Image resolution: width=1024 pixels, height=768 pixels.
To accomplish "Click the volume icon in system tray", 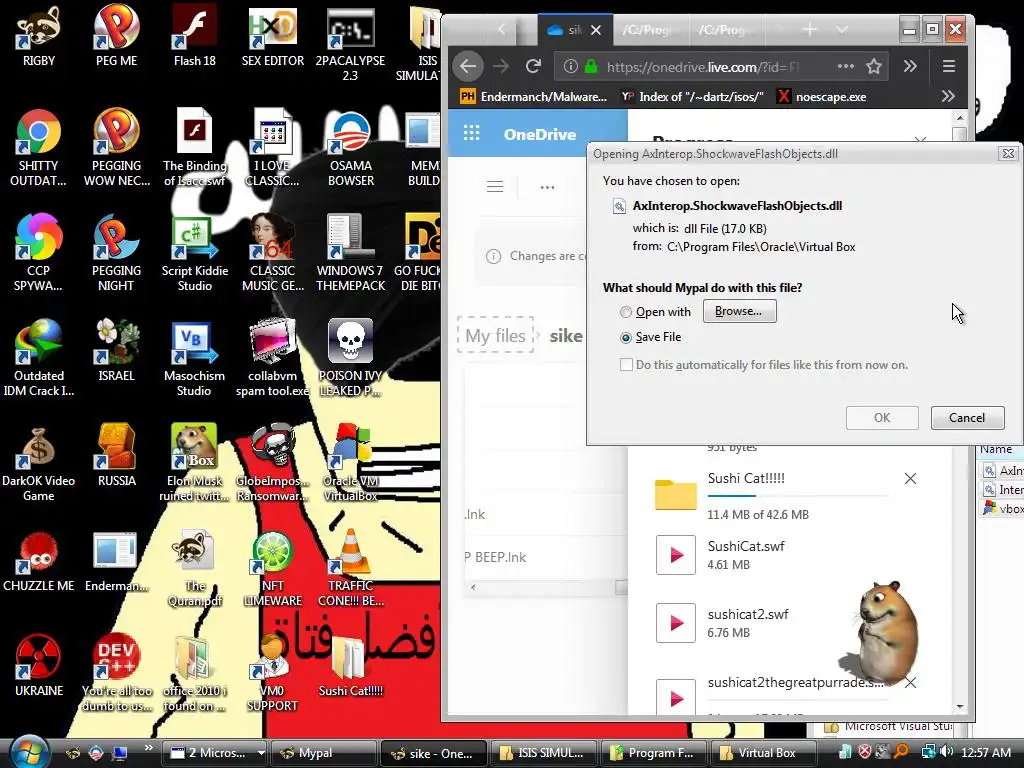I will [x=947, y=752].
